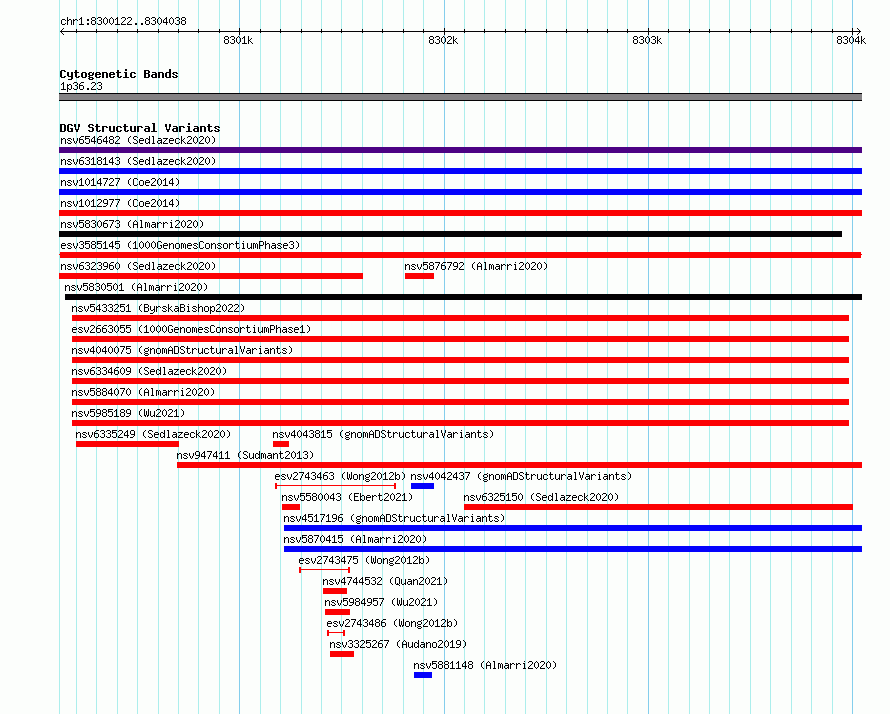The image size is (890, 714).
Task: Click the esv2743475 (Wong2012b) label
Action: point(364,560)
